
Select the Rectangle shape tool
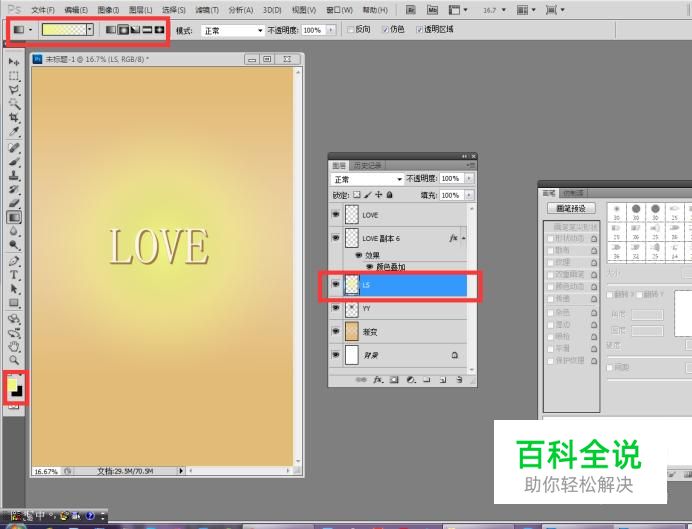[x=14, y=303]
